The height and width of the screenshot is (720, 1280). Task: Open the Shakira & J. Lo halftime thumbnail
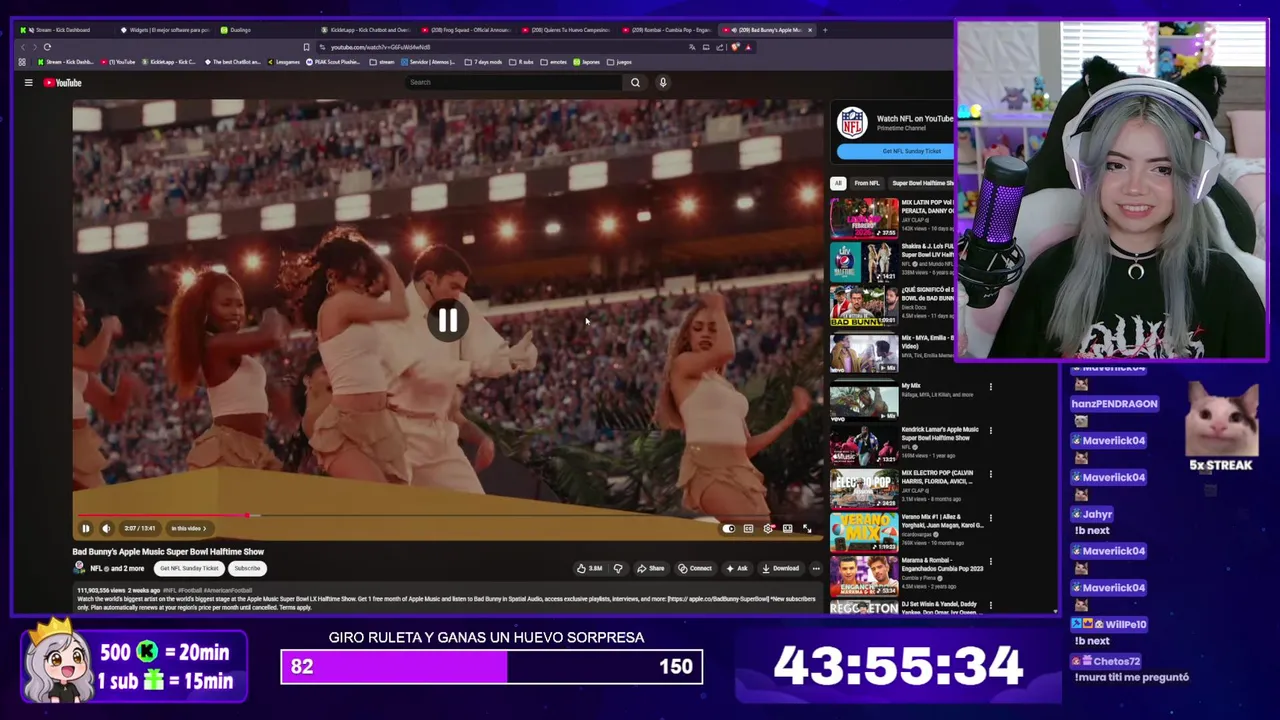864,263
